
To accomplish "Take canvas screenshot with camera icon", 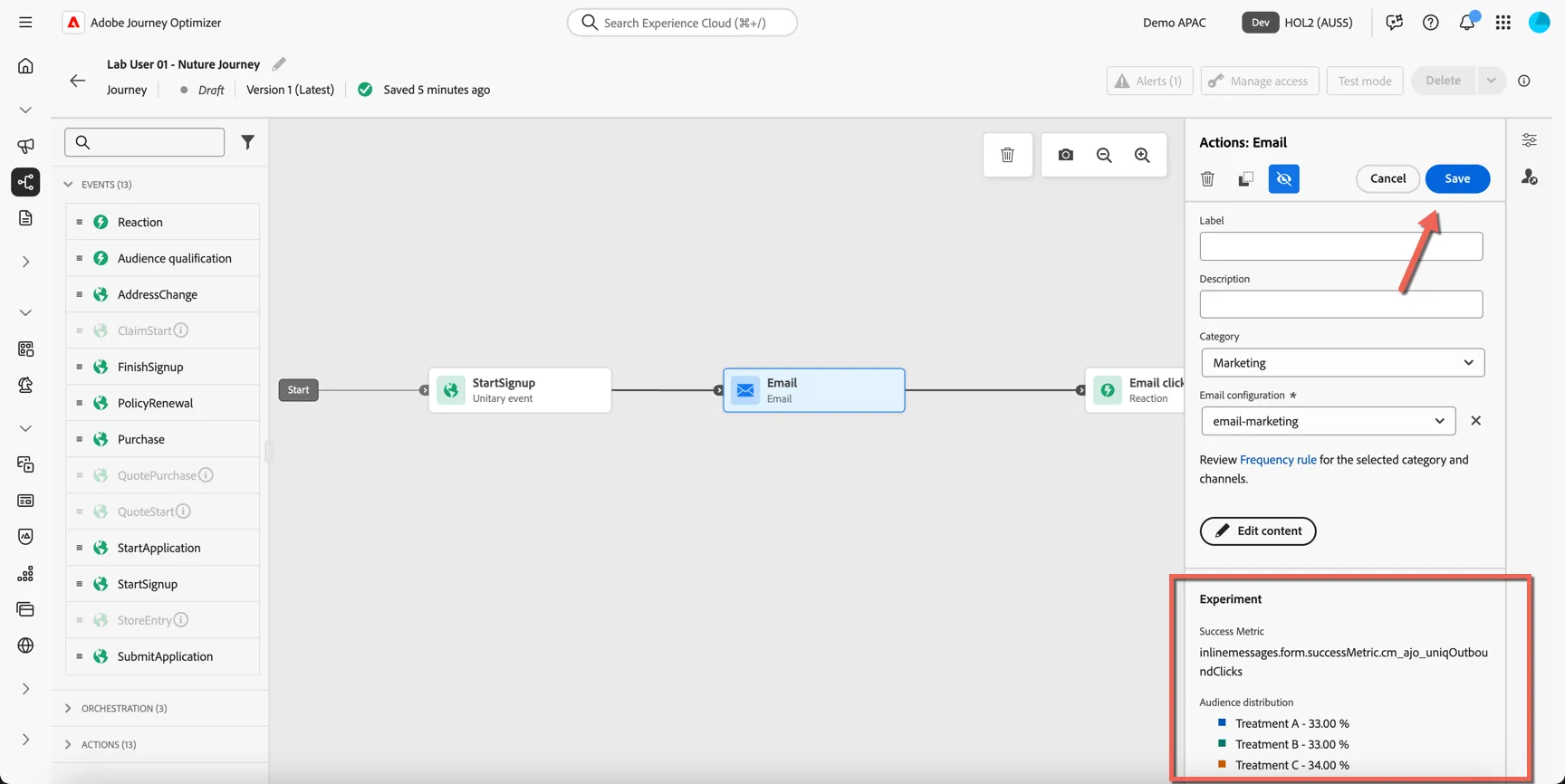I will coord(1065,155).
